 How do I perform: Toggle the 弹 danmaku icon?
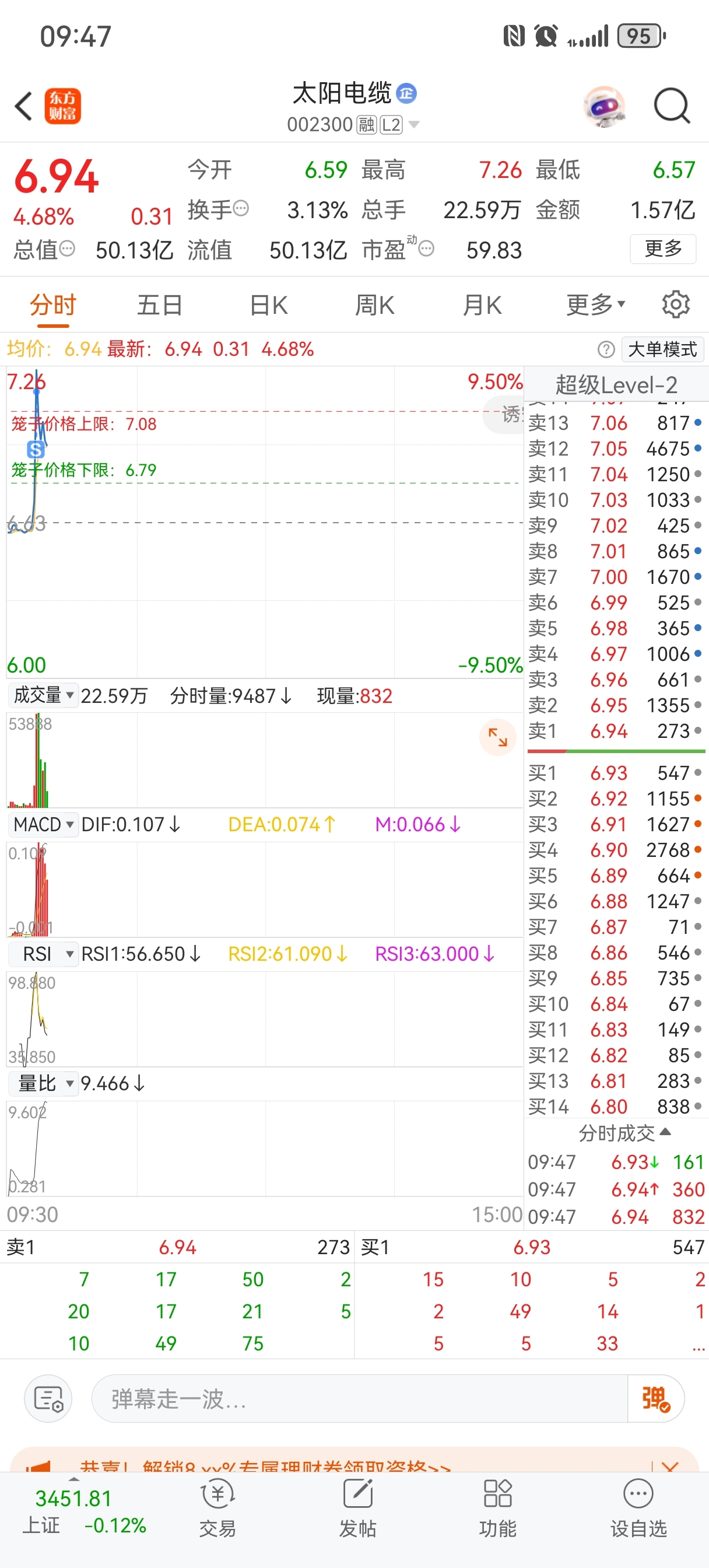656,1398
